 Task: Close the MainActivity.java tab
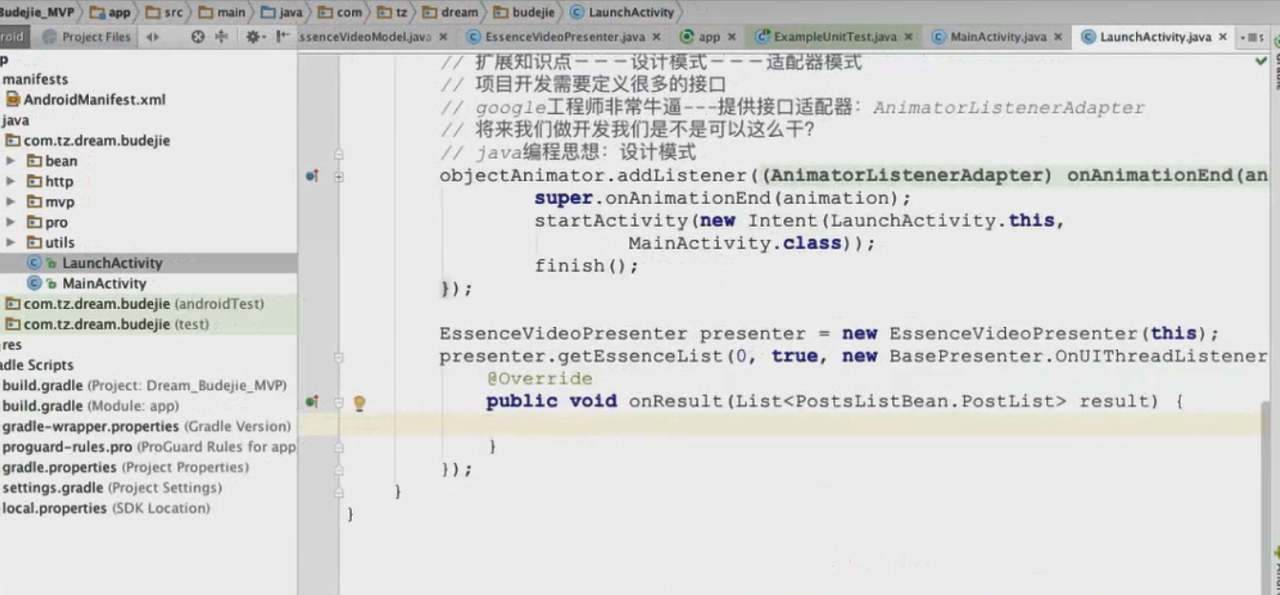[1059, 37]
